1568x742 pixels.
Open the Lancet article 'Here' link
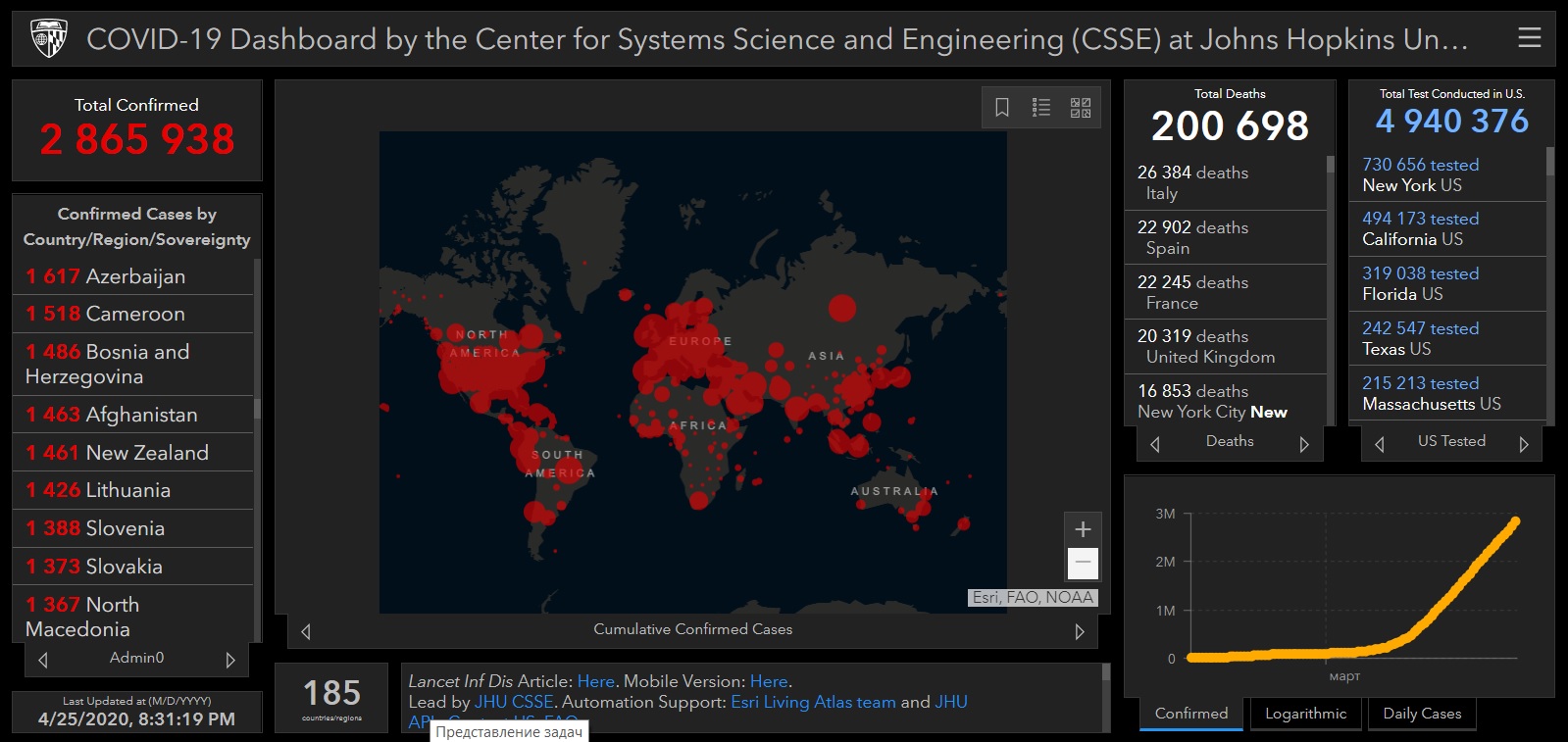coord(596,681)
